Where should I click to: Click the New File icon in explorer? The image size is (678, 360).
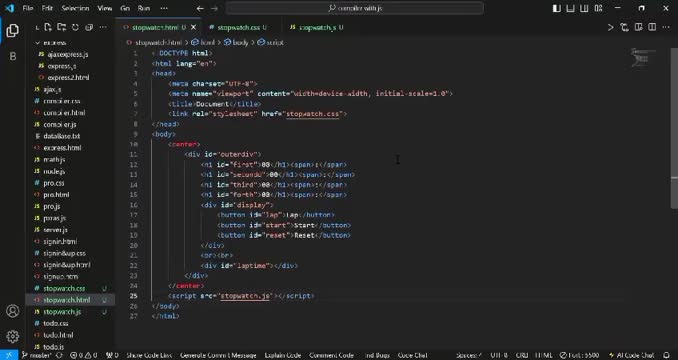[x=48, y=27]
